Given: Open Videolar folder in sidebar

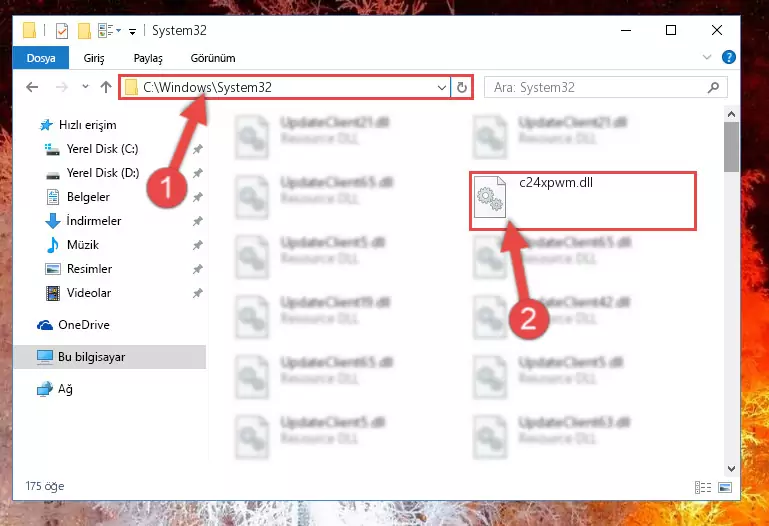Looking at the screenshot, I should tap(89, 293).
